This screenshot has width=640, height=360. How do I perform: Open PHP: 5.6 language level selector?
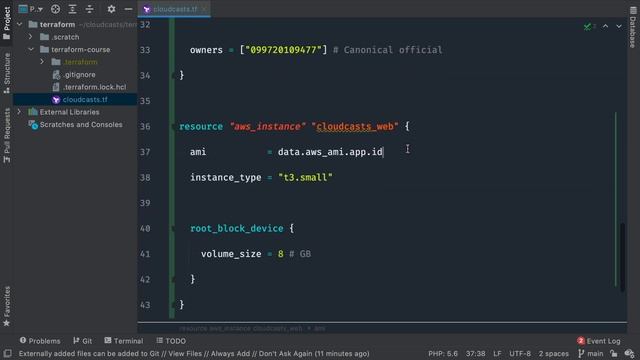443,353
